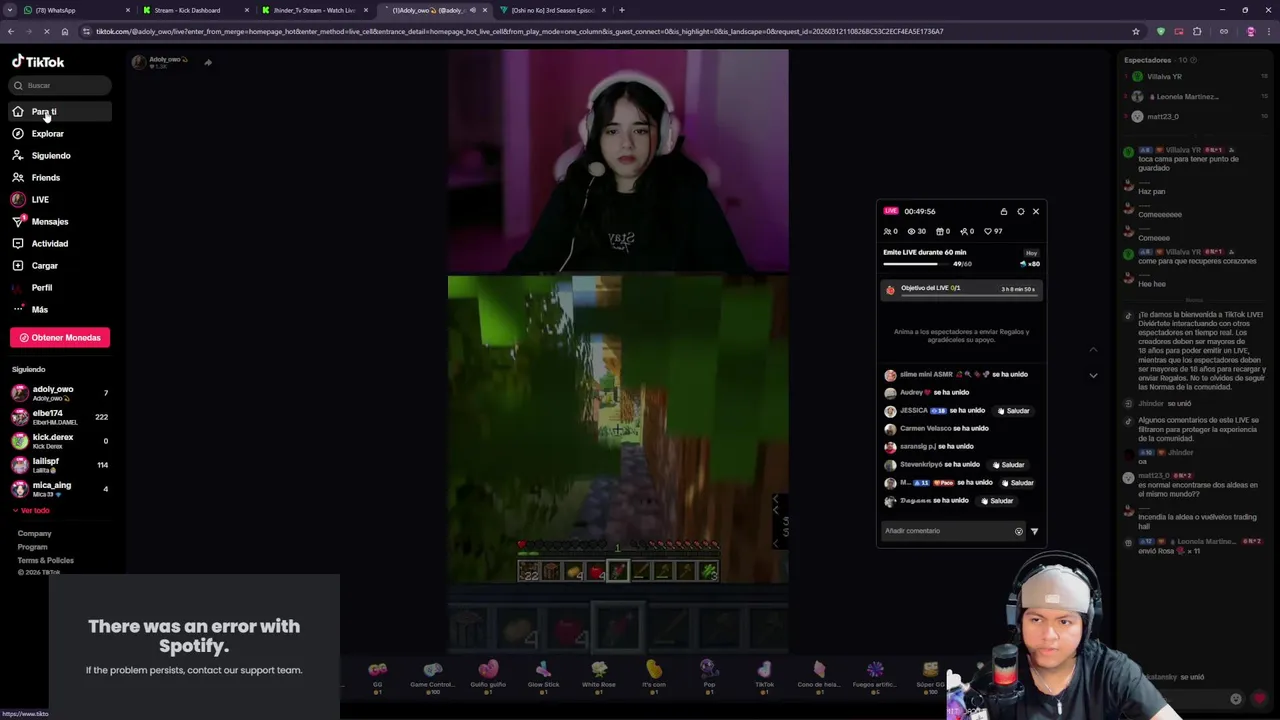Click viewers eye count 30
This screenshot has width=1280, height=720.
pos(916,232)
